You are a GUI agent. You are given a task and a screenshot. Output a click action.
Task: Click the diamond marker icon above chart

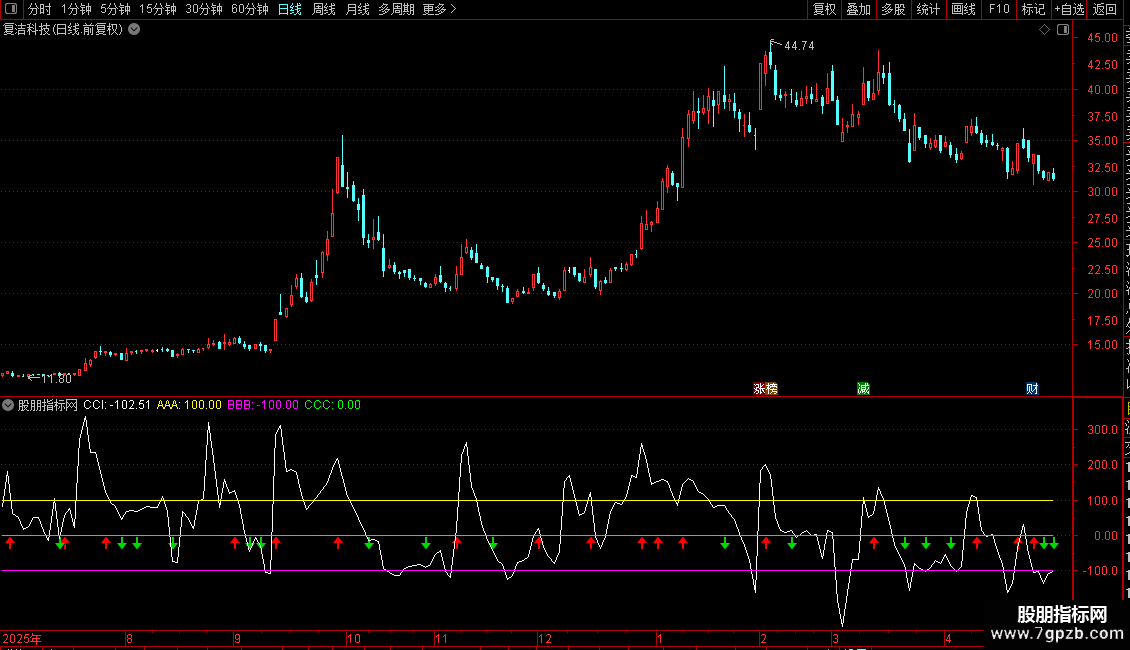1044,30
